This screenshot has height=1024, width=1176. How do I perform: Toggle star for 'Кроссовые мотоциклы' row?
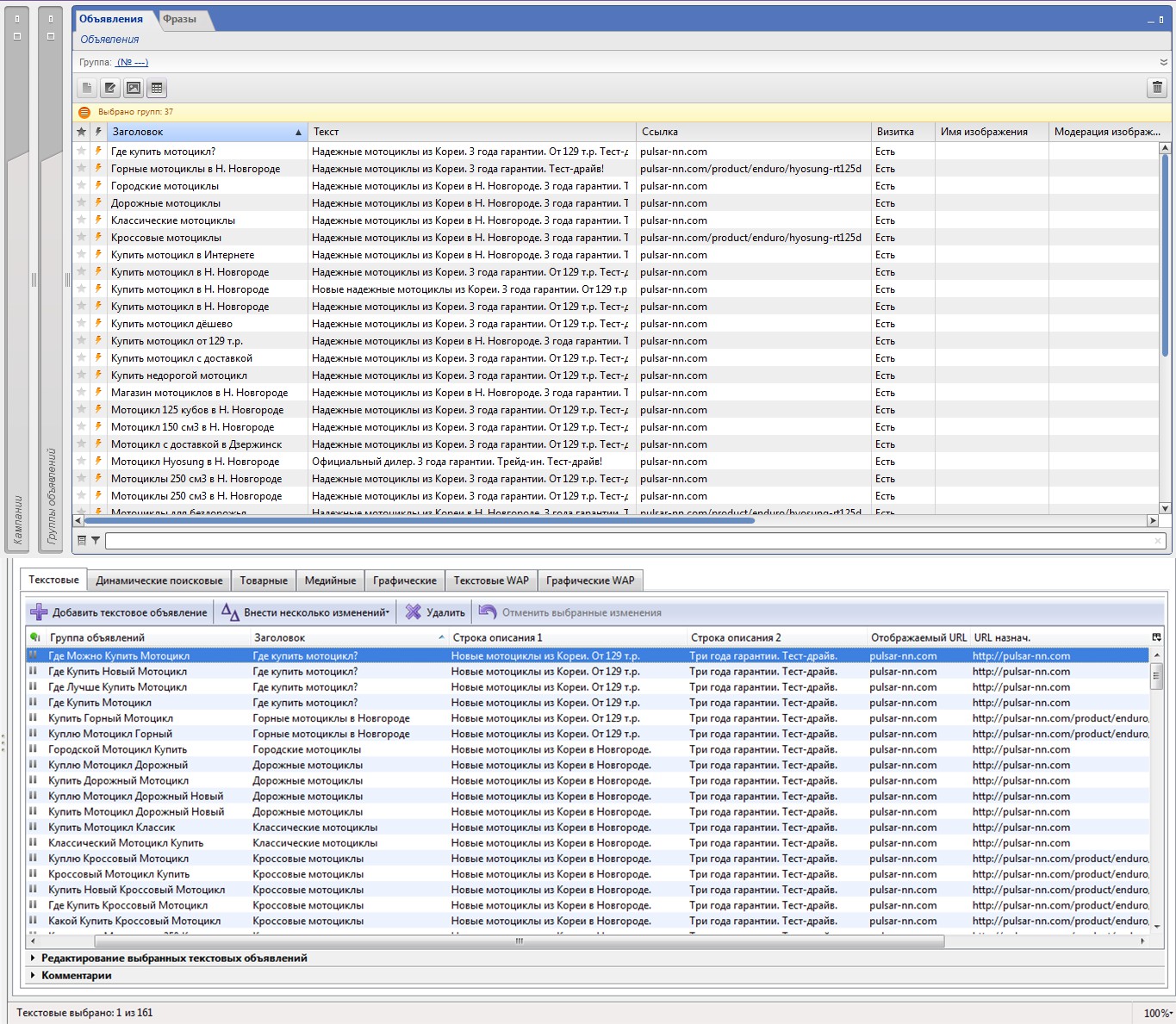point(82,238)
